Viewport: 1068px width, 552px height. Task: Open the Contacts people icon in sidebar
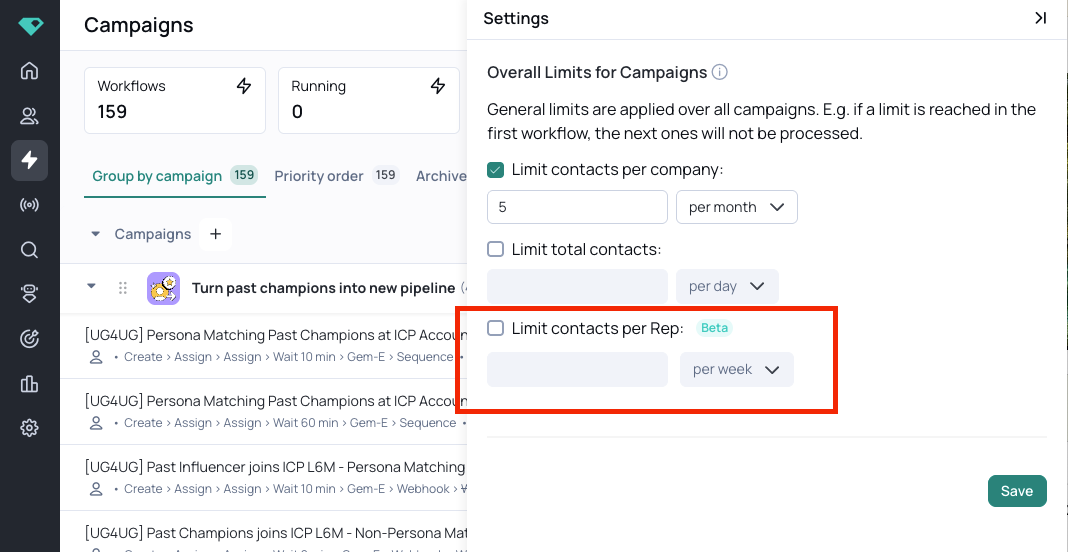tap(29, 116)
